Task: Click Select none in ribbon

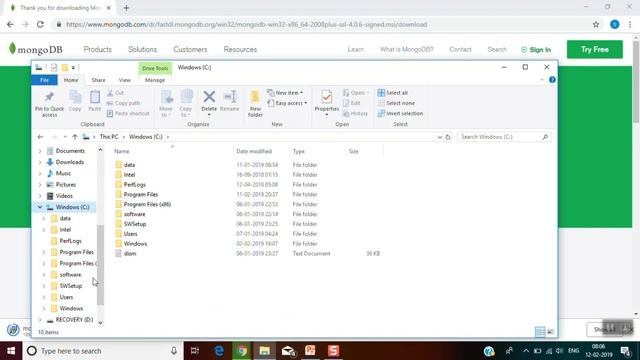Action: (x=396, y=103)
